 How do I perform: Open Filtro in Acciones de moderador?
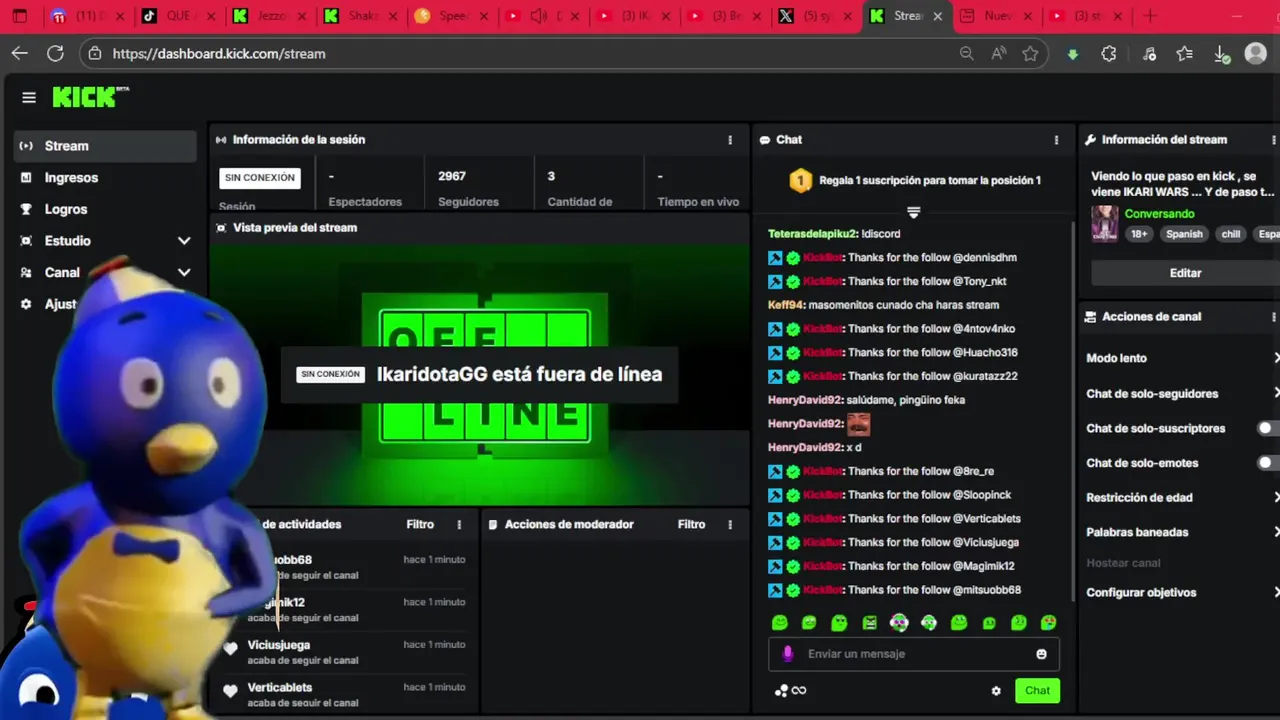[691, 524]
